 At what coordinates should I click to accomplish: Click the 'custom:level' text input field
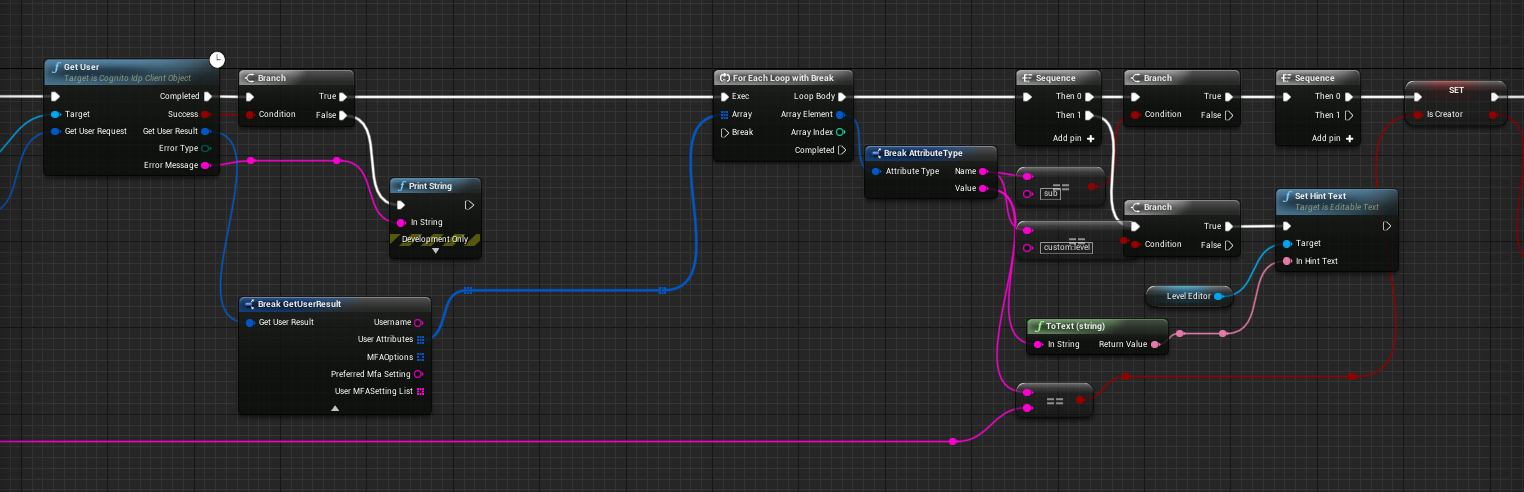[1066, 247]
